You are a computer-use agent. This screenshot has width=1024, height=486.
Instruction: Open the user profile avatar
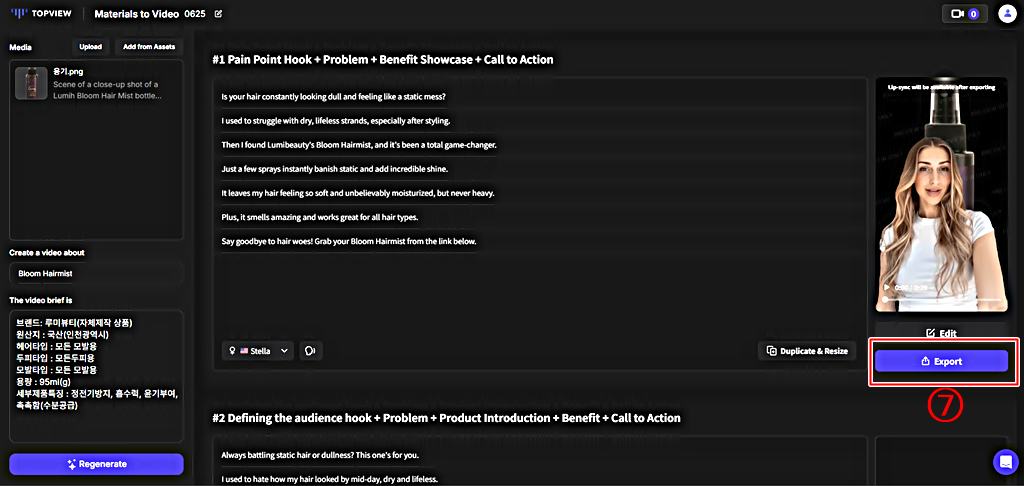pos(1007,13)
